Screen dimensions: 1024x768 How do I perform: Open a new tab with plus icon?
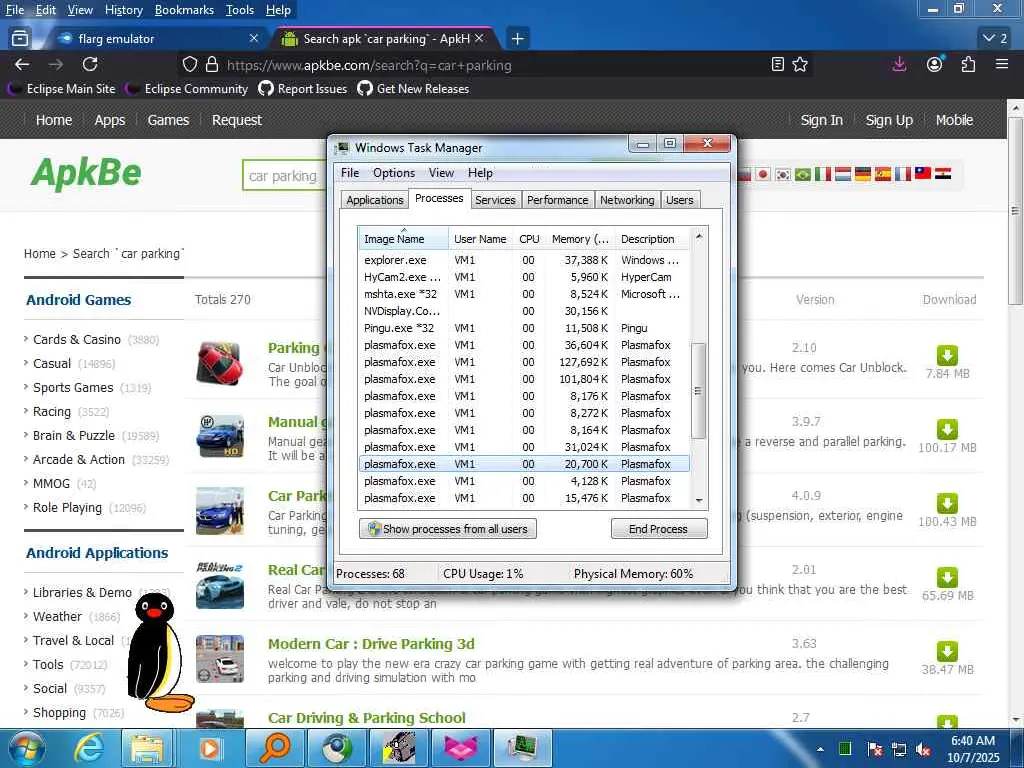pos(517,39)
